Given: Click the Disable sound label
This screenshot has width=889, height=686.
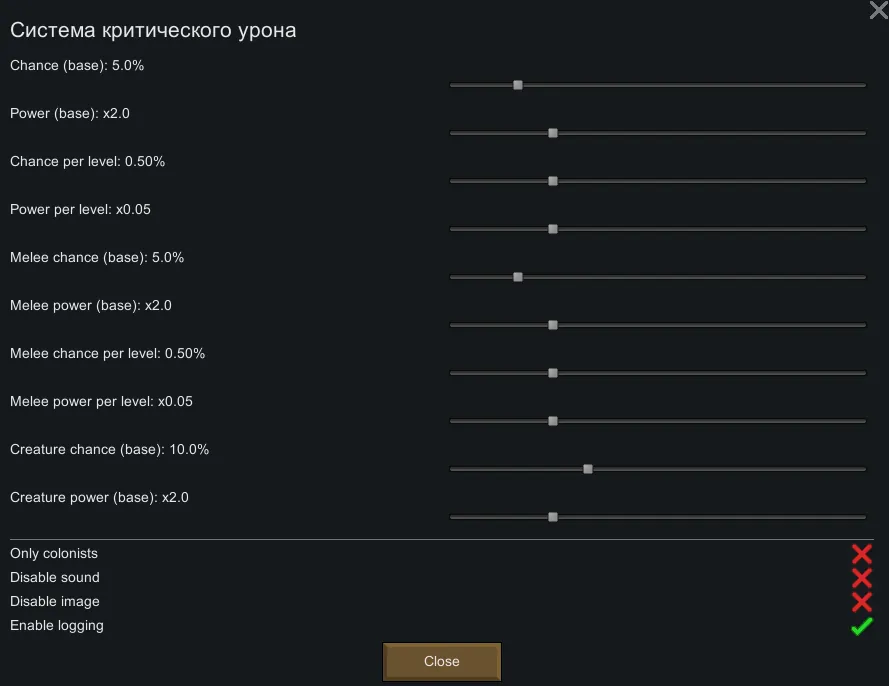Looking at the screenshot, I should (x=55, y=578).
